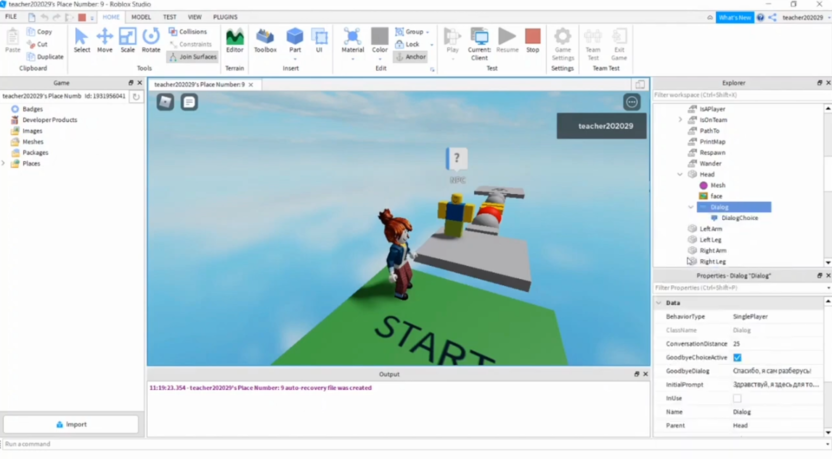Open Game Settings
Viewport: 832px width, 459px height.
click(563, 42)
